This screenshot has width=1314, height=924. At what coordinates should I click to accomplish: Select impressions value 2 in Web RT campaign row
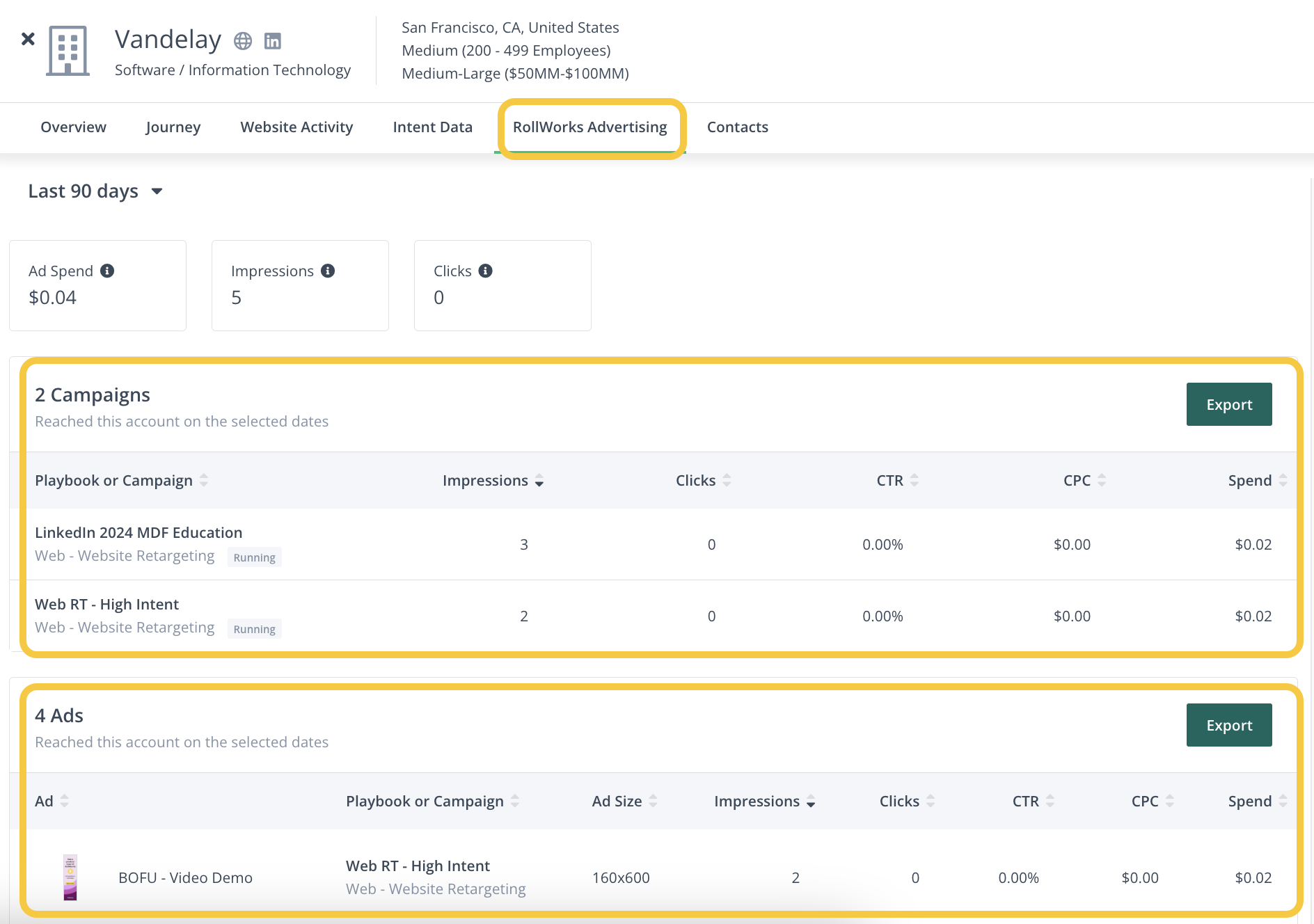pos(524,616)
